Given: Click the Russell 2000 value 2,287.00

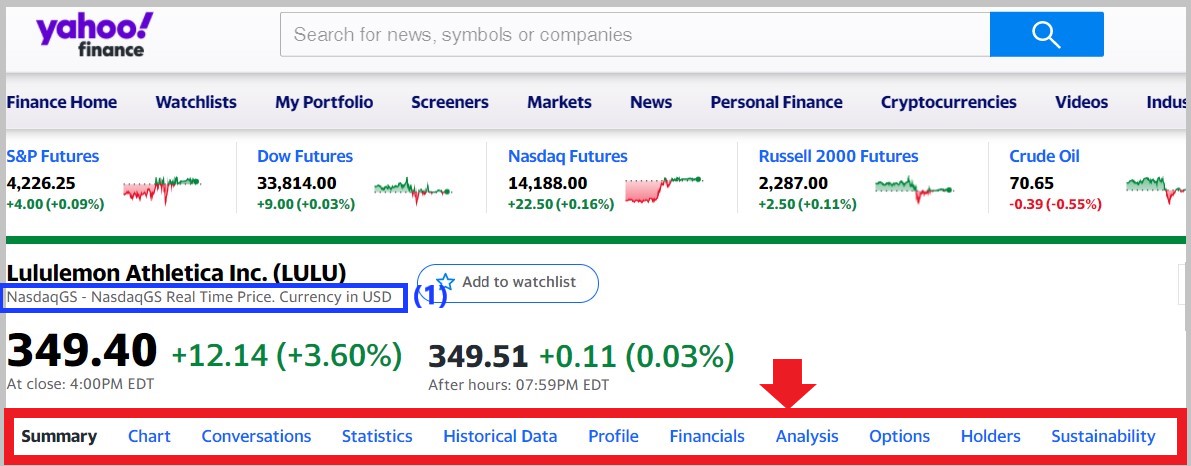Looking at the screenshot, I should pos(793,183).
